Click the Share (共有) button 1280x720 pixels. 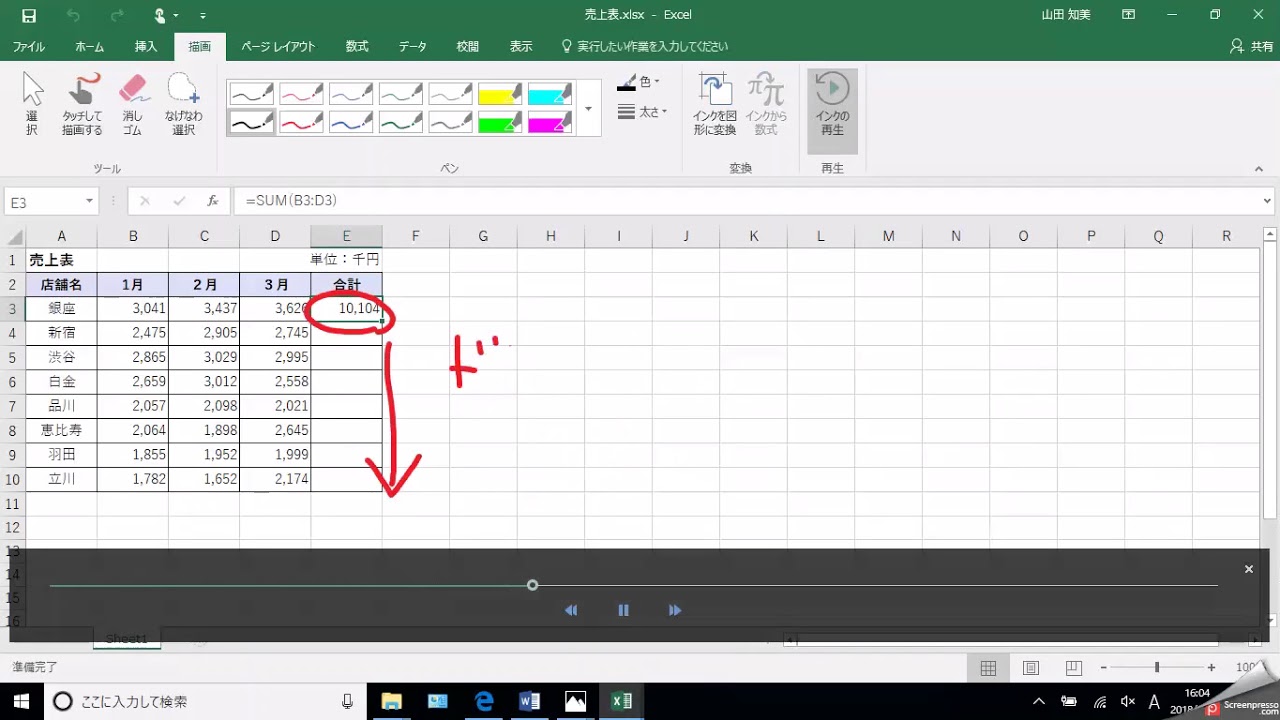[1251, 47]
